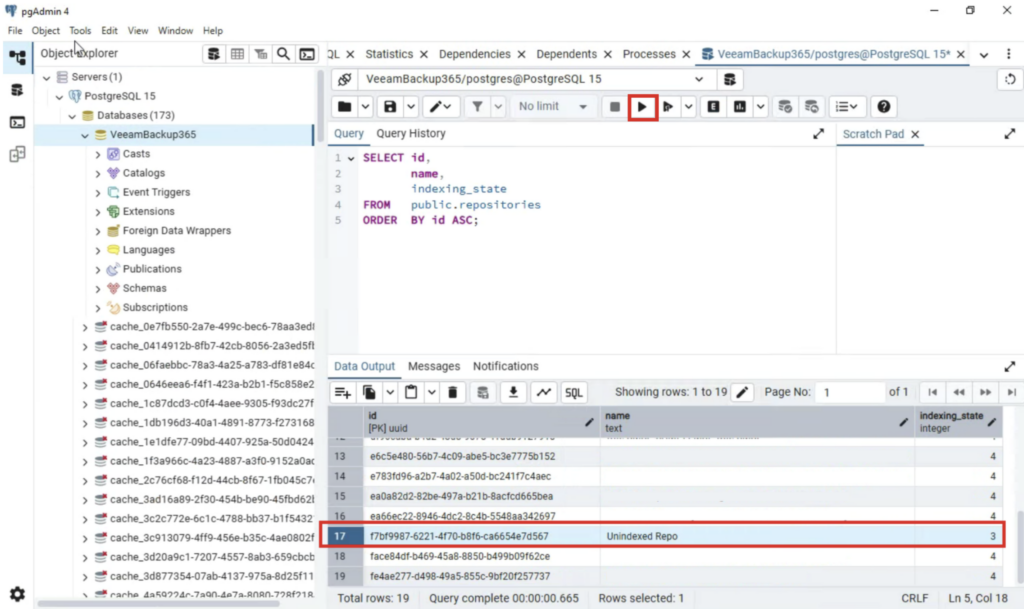
Task: Open the Object menu
Action: 45,31
